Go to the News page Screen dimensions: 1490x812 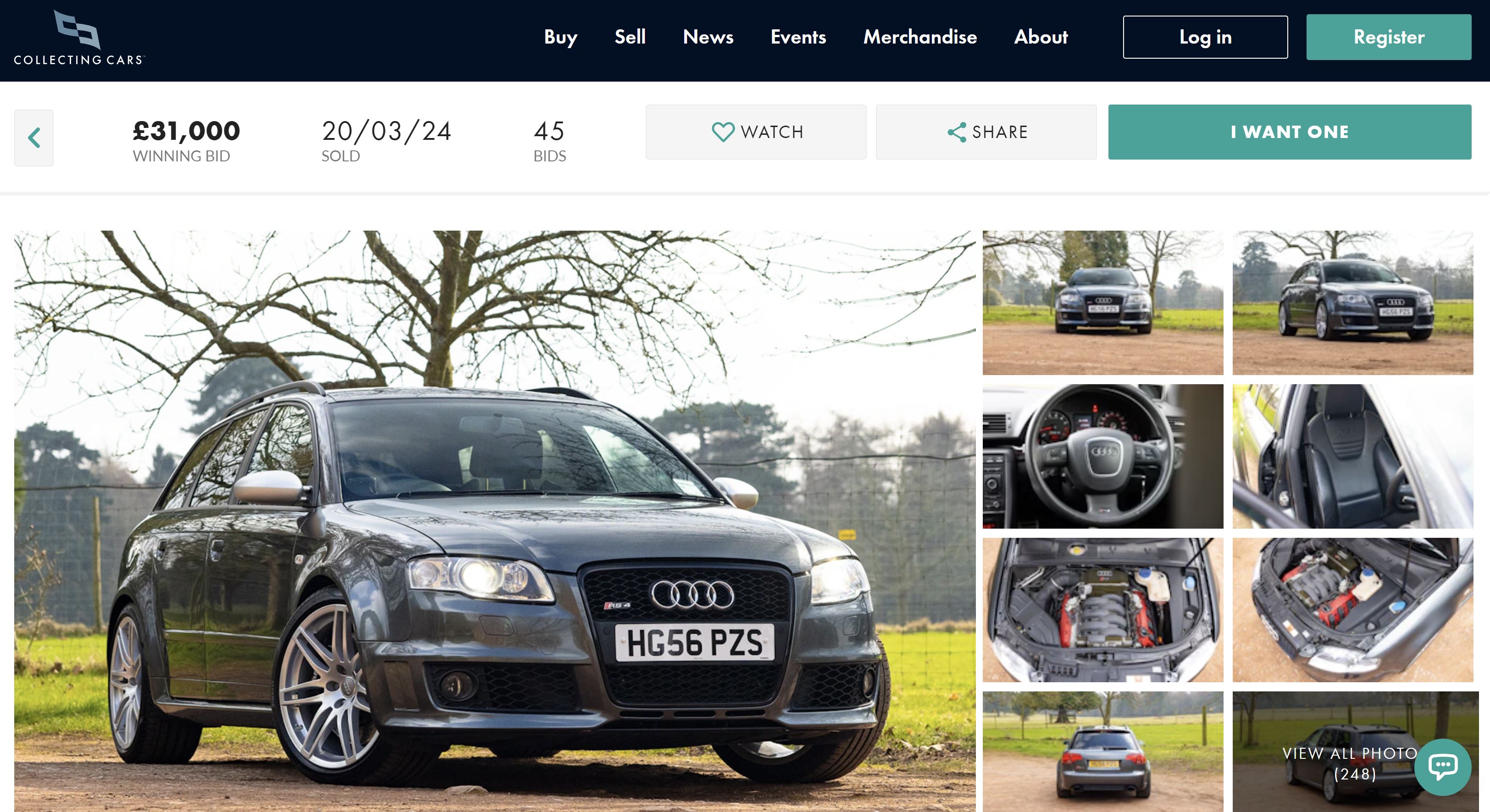tap(708, 37)
